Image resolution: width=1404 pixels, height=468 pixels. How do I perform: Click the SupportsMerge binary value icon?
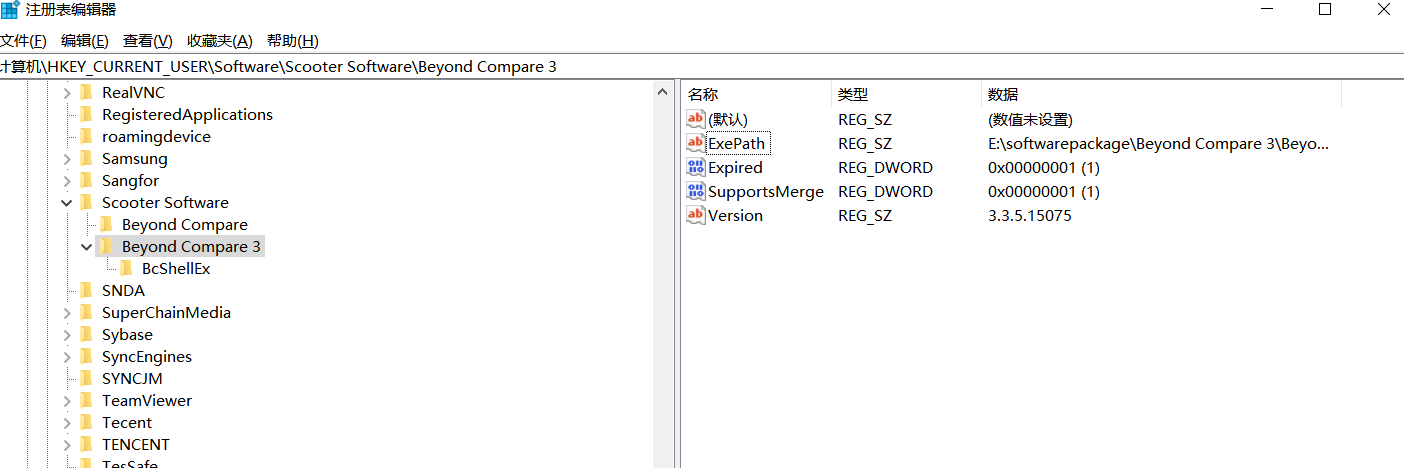pyautogui.click(x=696, y=192)
